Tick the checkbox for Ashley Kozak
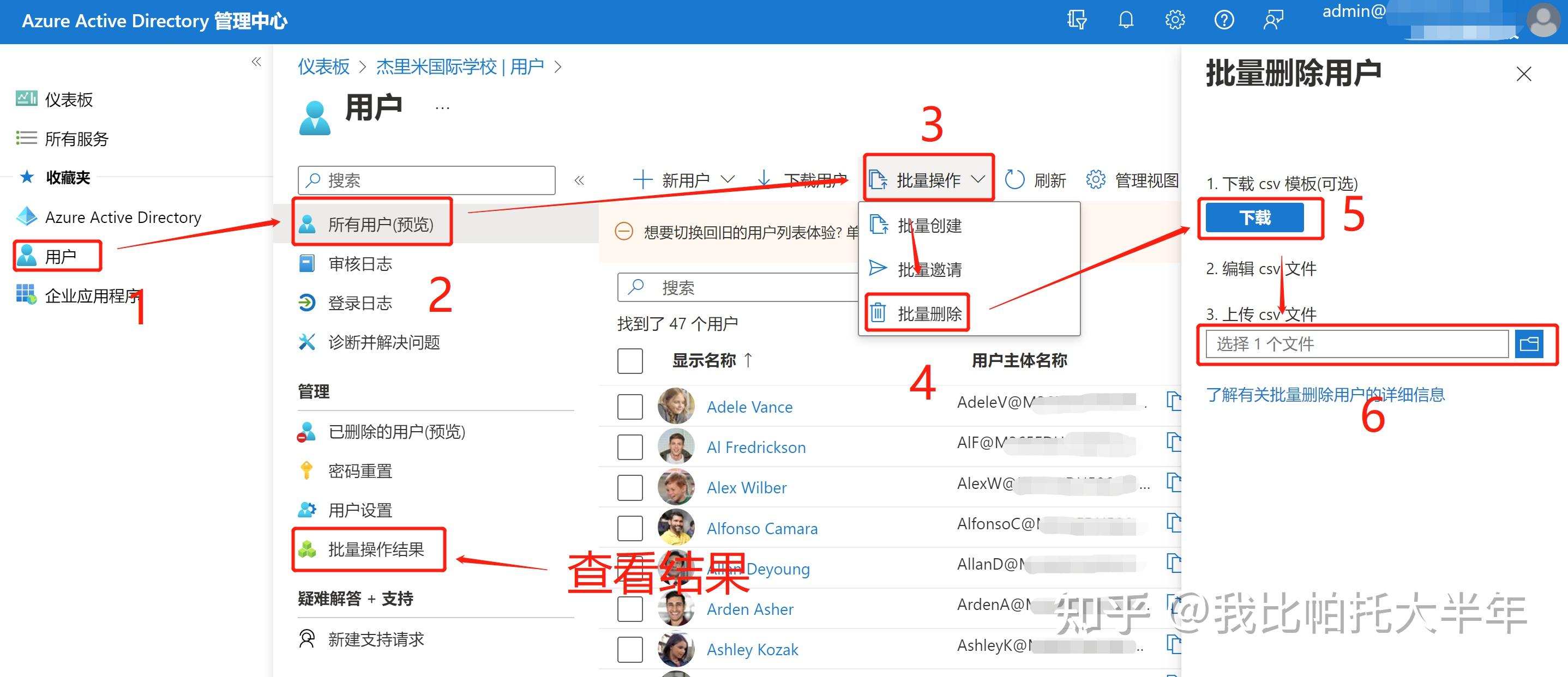Image resolution: width=1568 pixels, height=677 pixels. pyautogui.click(x=630, y=649)
